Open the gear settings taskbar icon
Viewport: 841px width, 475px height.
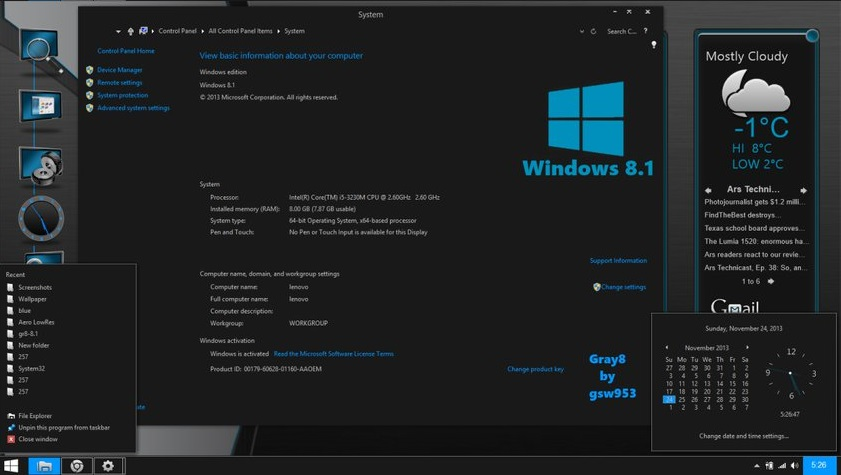click(x=108, y=466)
